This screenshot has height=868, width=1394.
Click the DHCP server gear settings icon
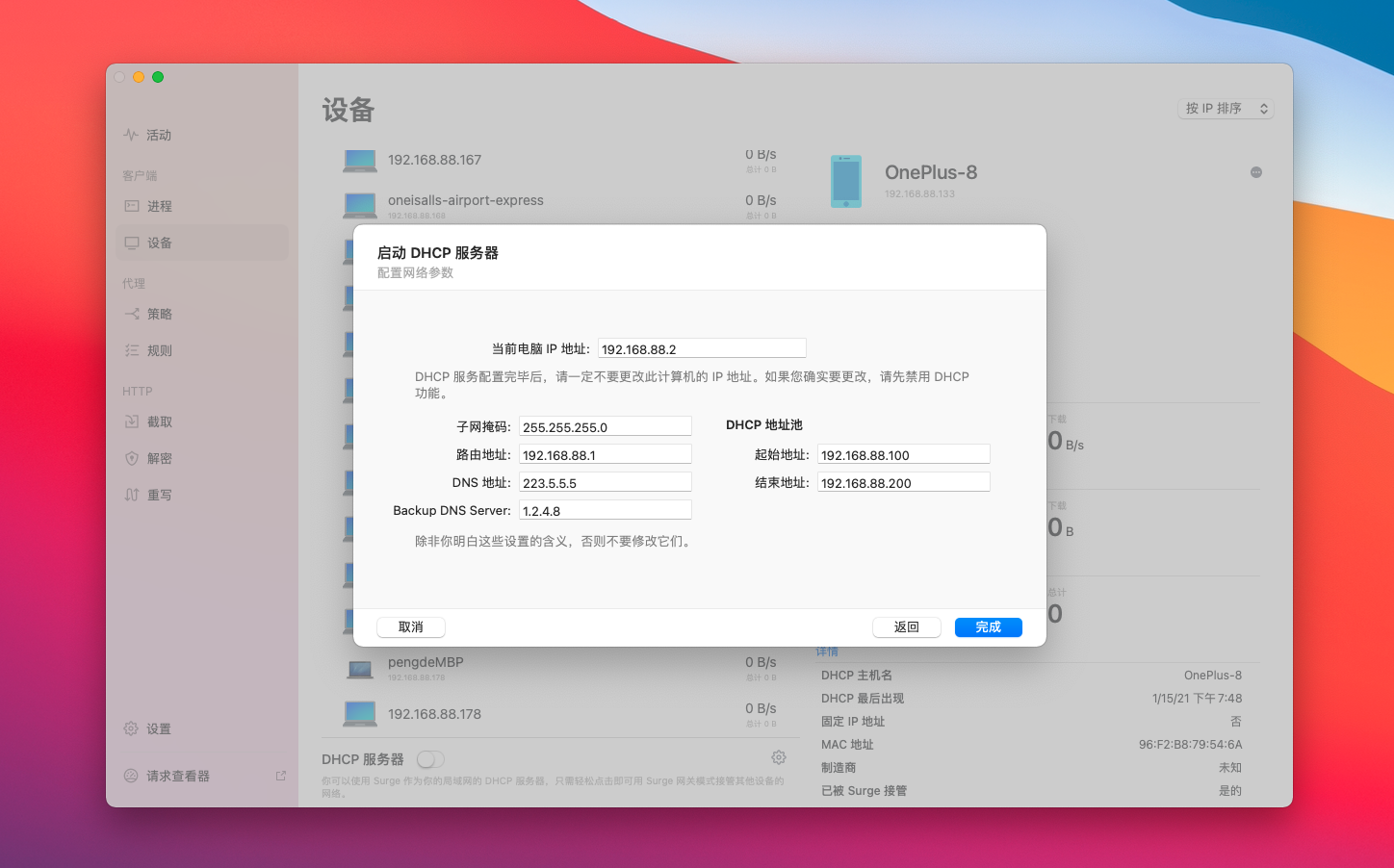pos(779,757)
